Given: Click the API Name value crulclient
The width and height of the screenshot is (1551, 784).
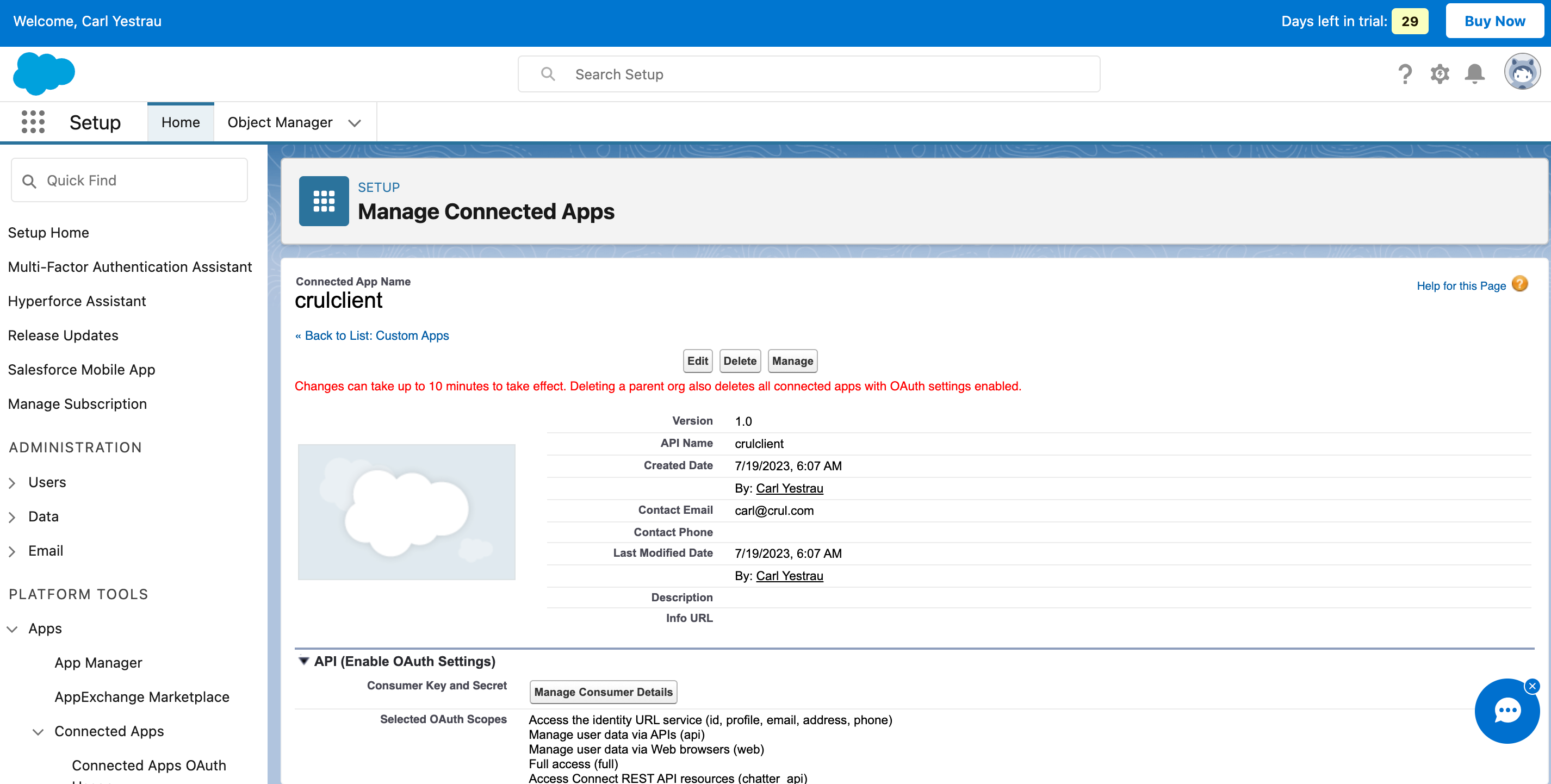Looking at the screenshot, I should coord(759,444).
